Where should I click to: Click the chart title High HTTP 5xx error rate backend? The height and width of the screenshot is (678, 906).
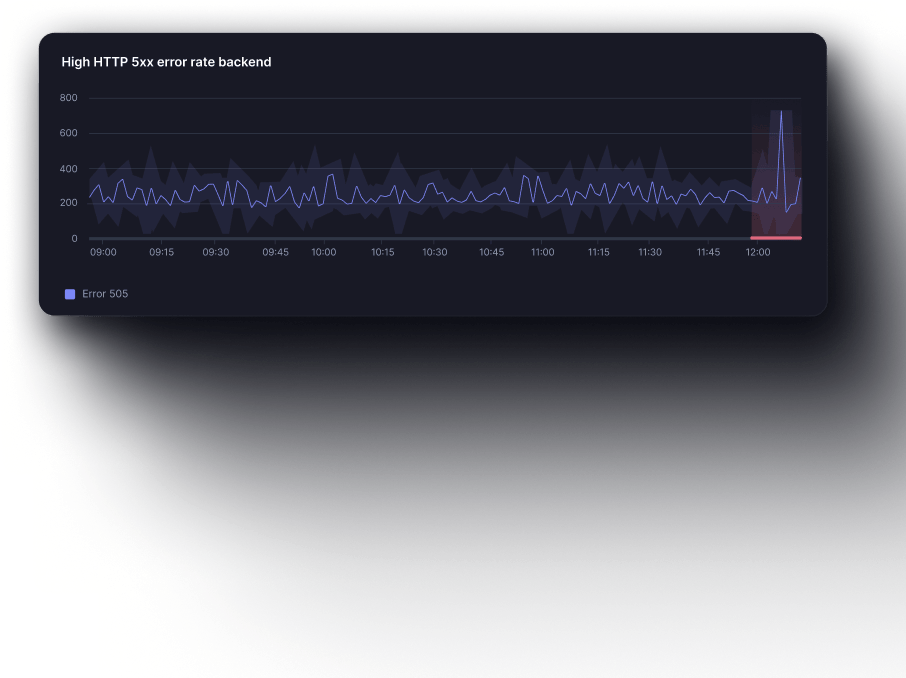click(166, 62)
